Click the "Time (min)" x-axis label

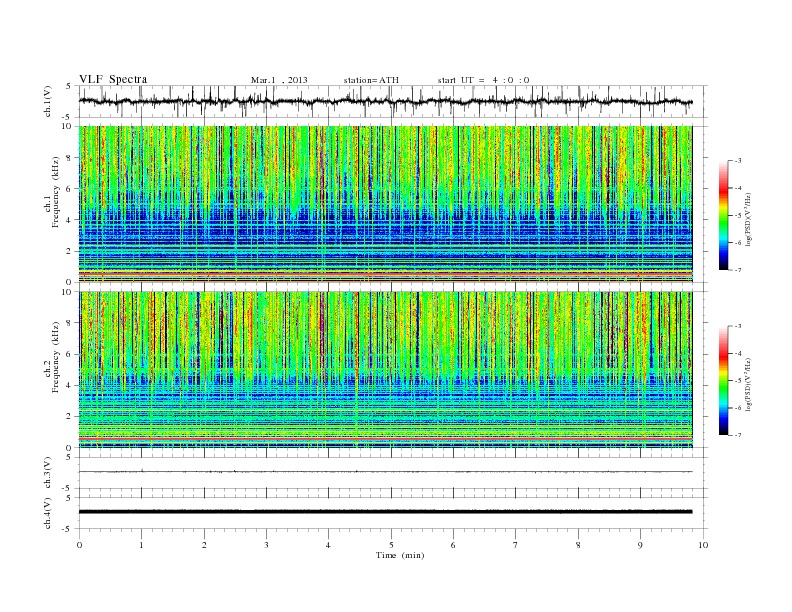pos(400,555)
